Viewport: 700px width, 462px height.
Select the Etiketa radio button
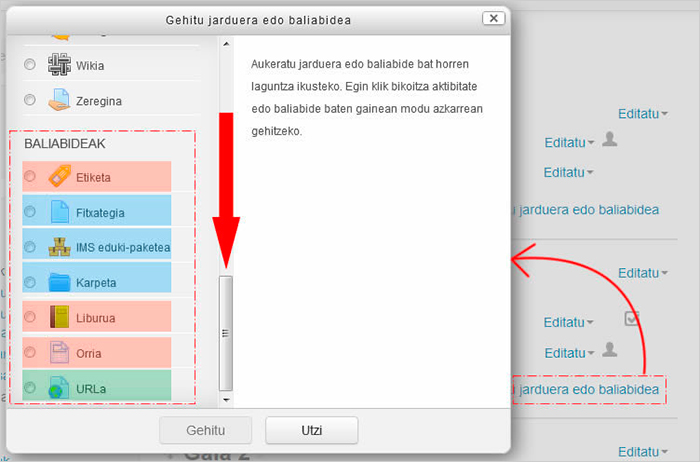coord(30,177)
